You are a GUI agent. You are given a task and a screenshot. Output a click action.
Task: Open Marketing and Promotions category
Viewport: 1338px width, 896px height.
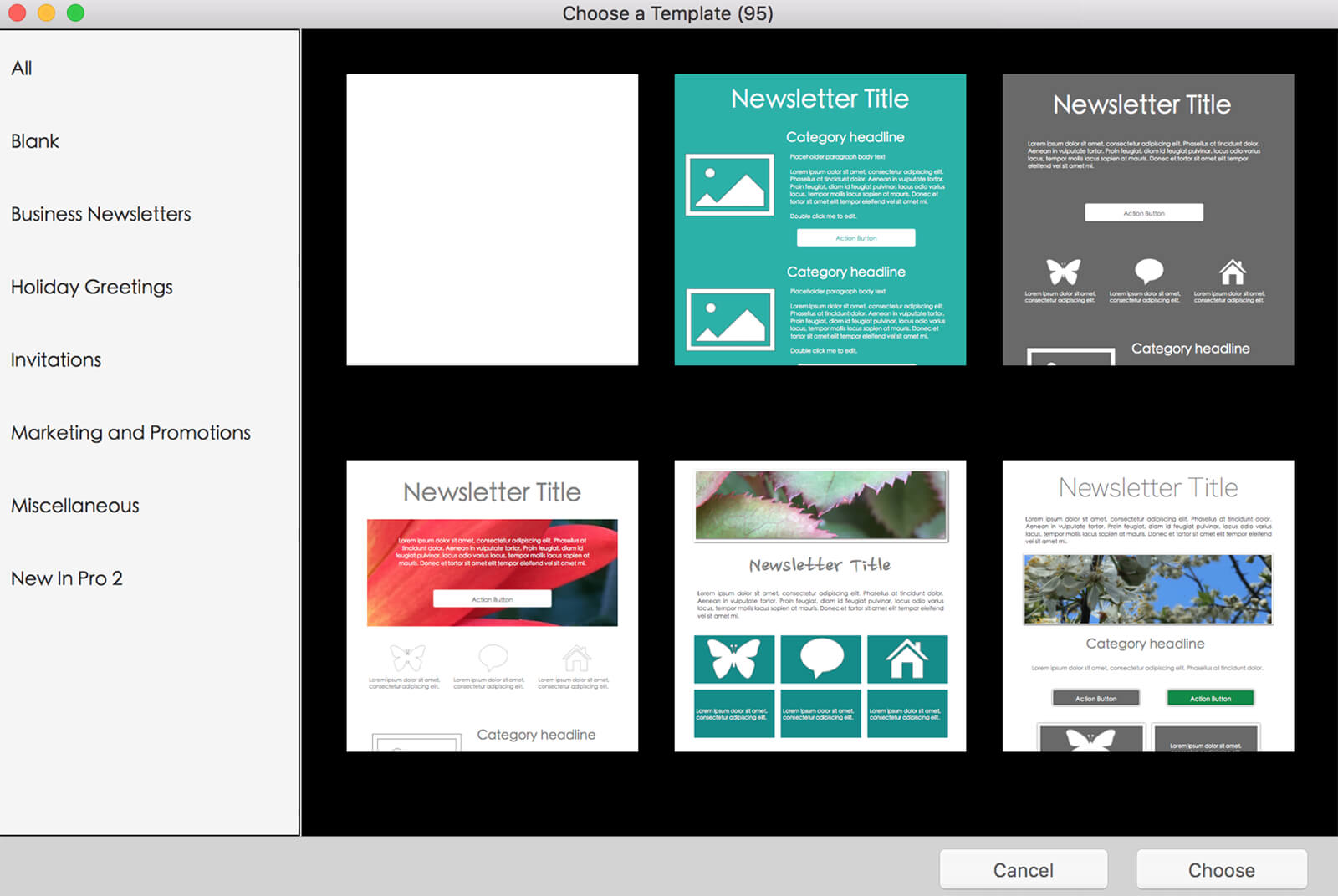click(131, 432)
